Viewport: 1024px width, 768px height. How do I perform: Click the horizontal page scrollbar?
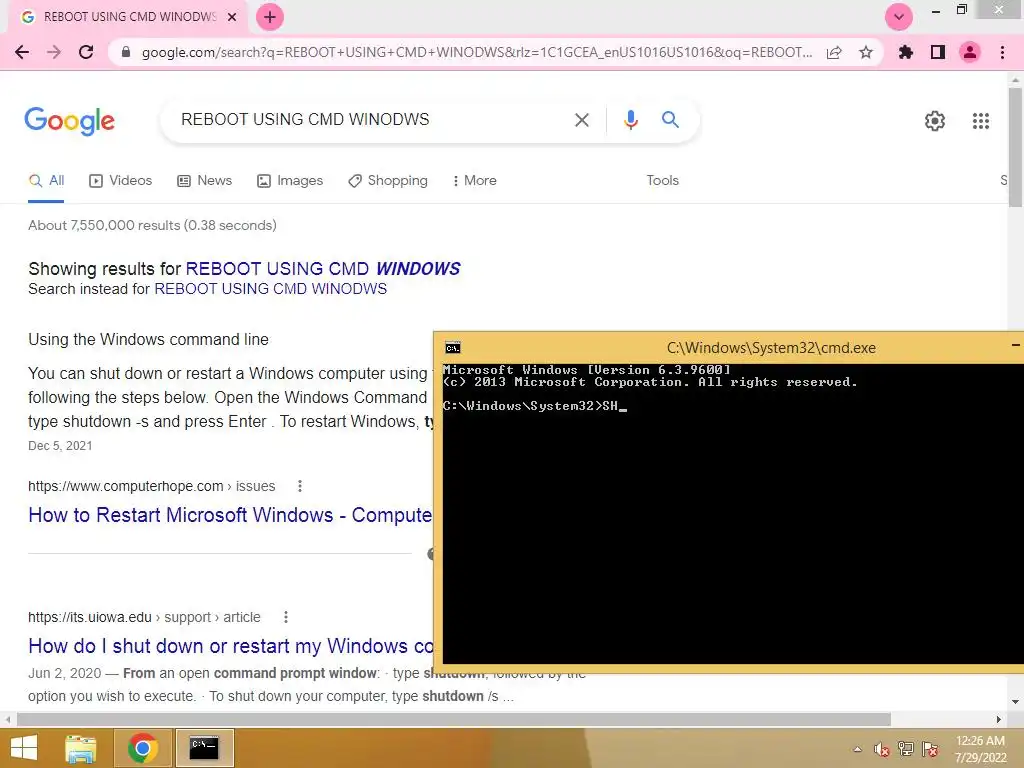point(454,719)
